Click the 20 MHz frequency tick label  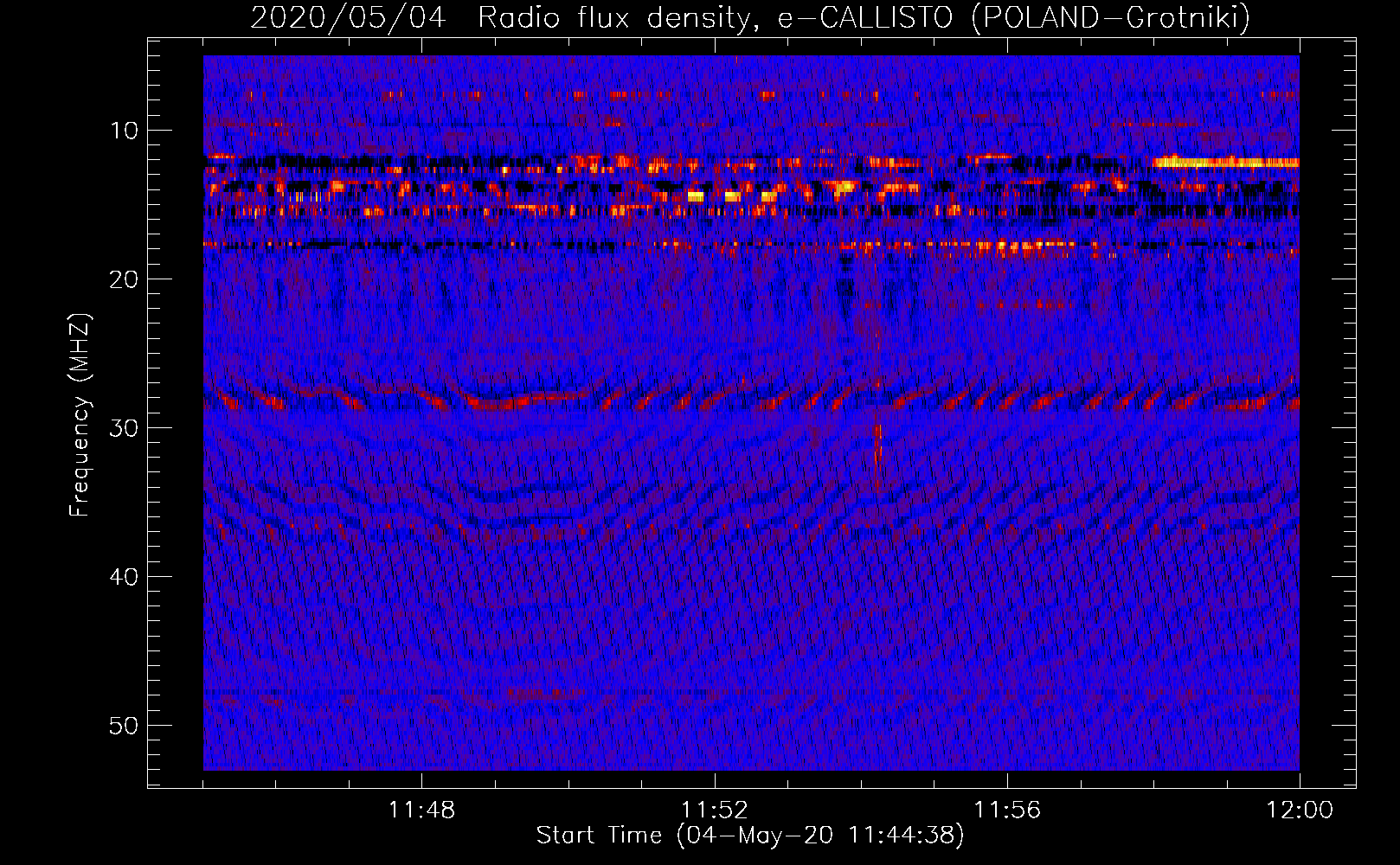124,279
